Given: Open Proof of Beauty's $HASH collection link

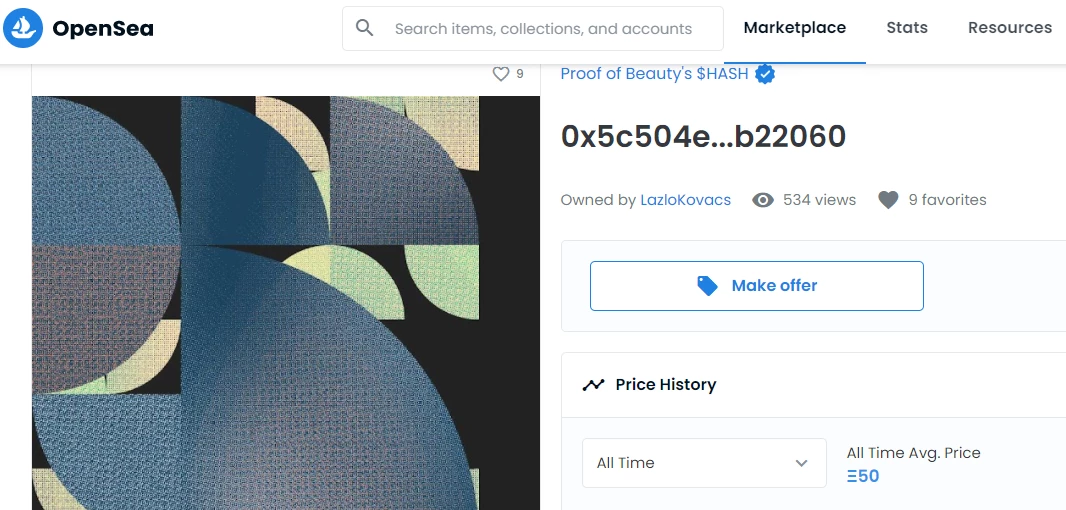Looking at the screenshot, I should [654, 73].
